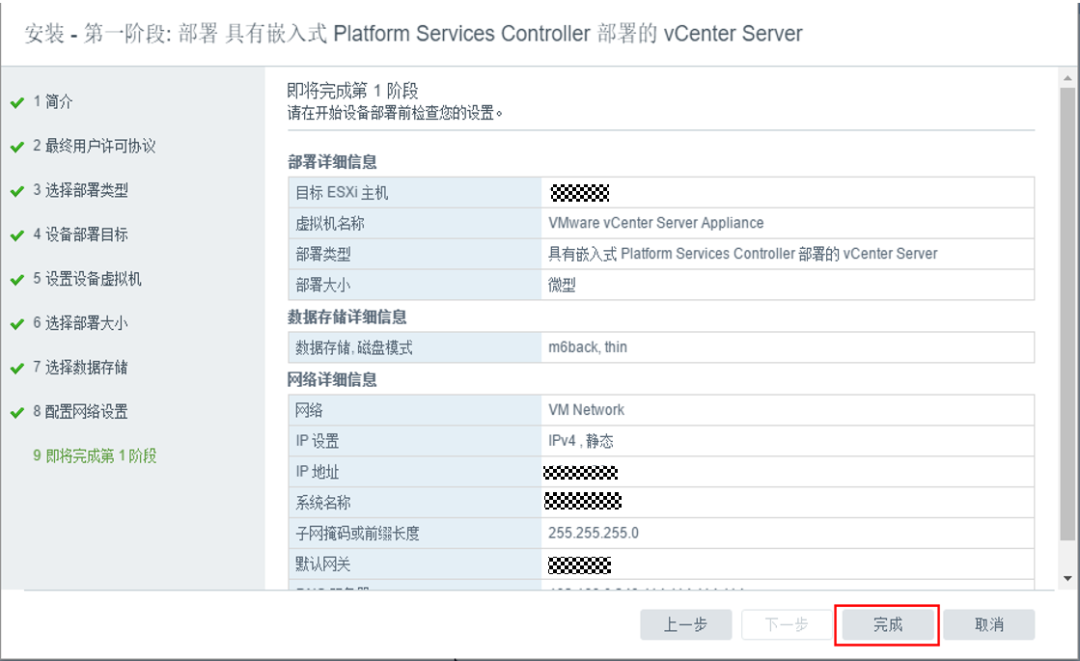Screen dimensions: 1080x661
Task: Click the 目标 ESXi 主机 label
Action: 342,193
